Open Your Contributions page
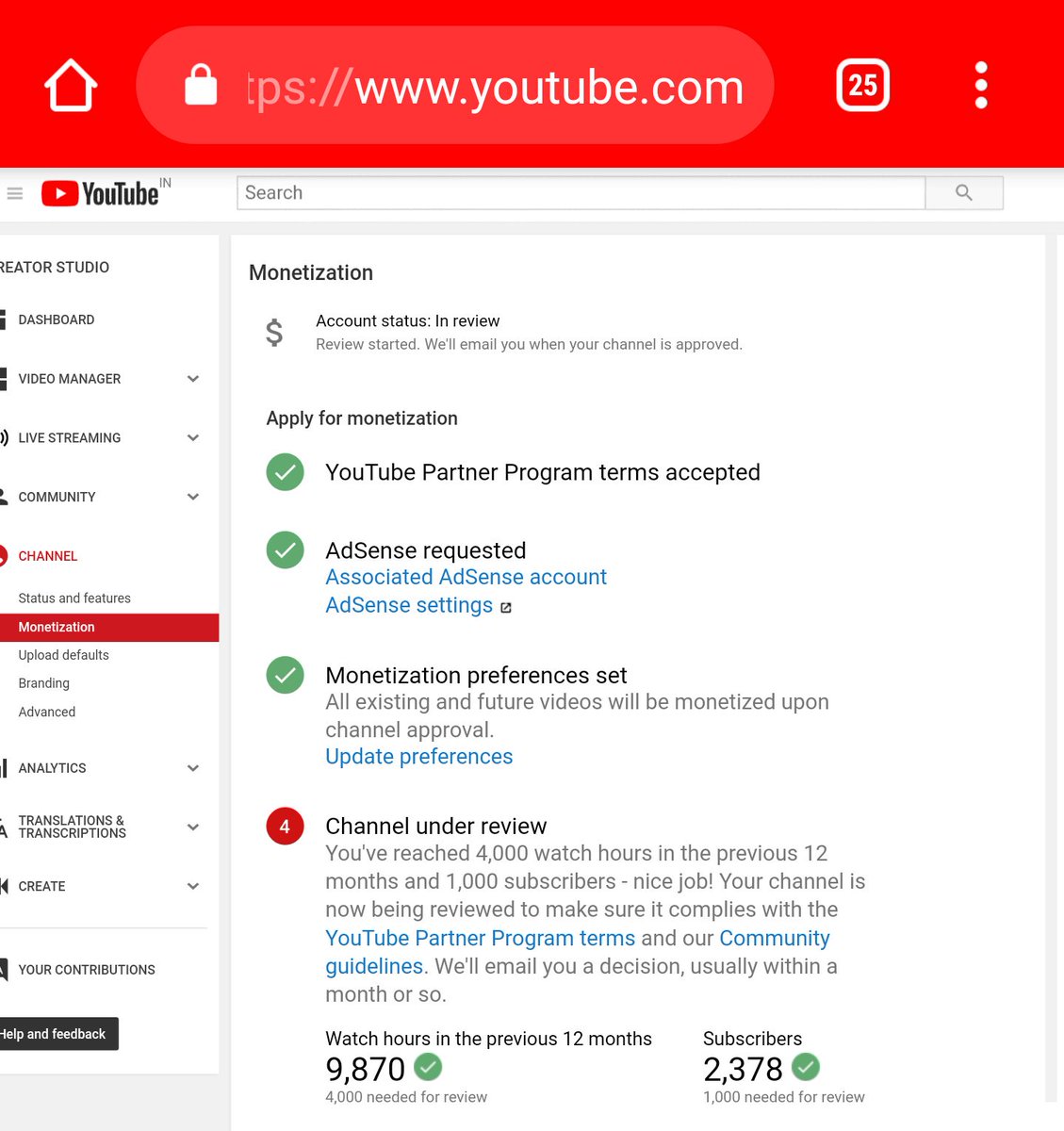Image resolution: width=1064 pixels, height=1131 pixels. 87,970
